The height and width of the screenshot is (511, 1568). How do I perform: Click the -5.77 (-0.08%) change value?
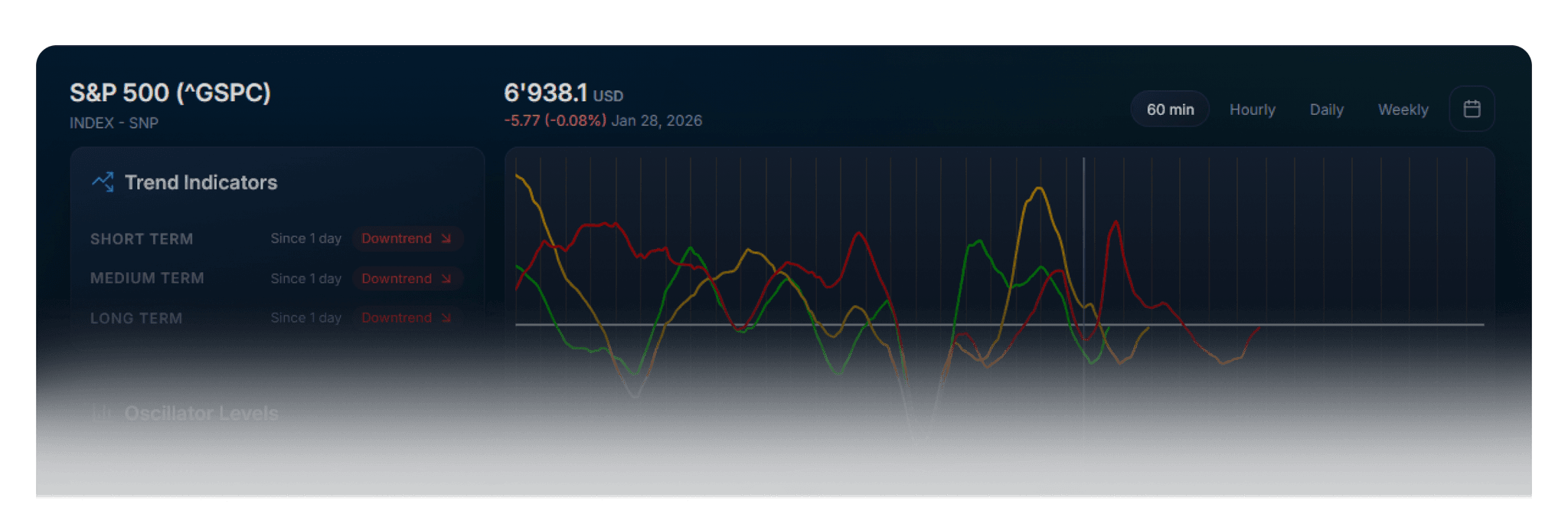tap(555, 120)
